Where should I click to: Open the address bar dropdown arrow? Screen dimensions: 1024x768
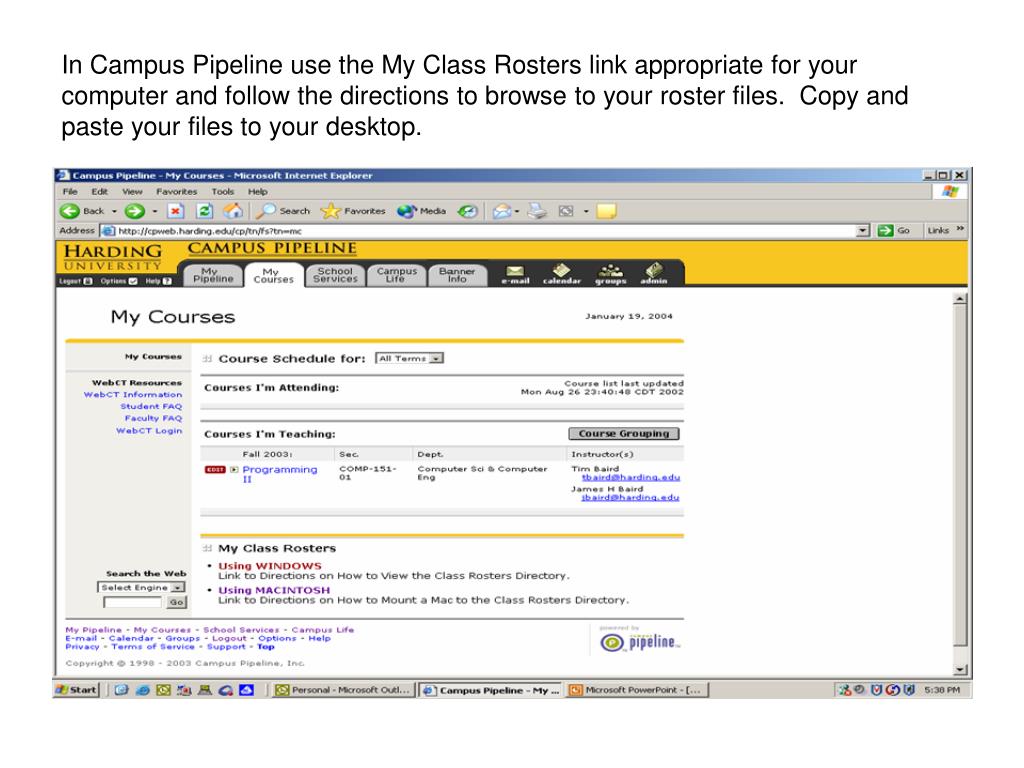click(x=863, y=230)
